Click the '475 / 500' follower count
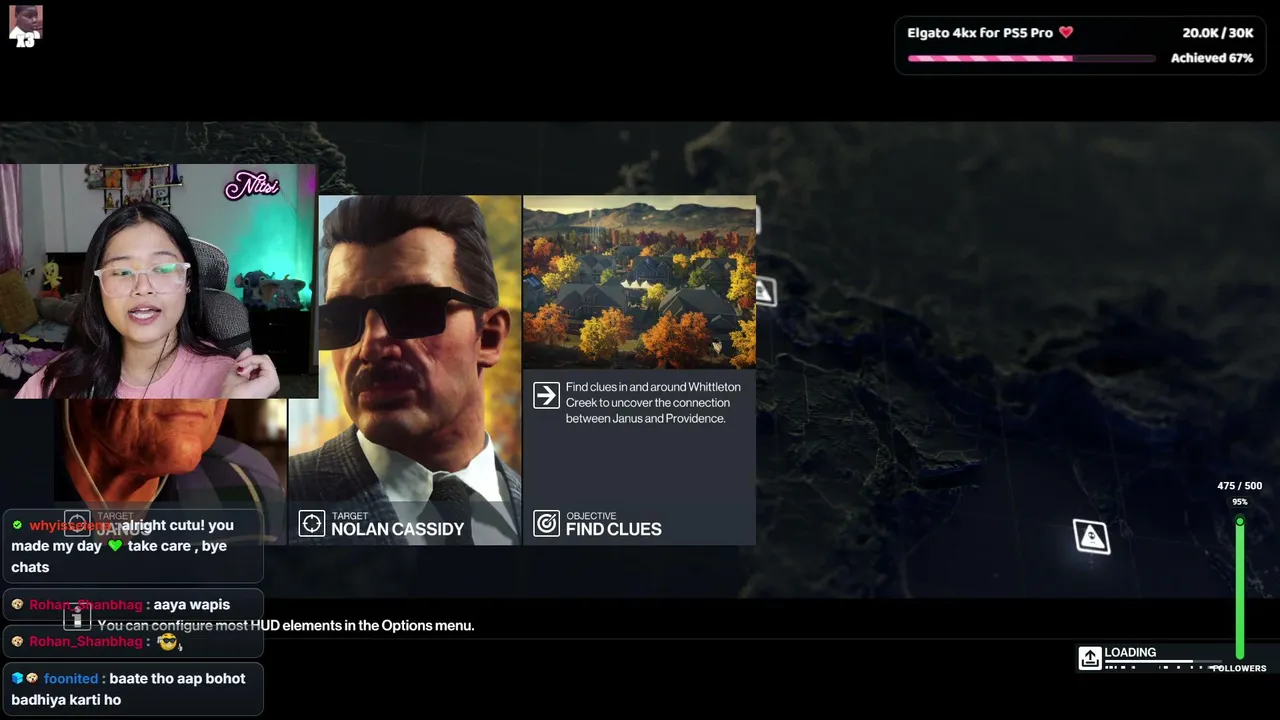The height and width of the screenshot is (720, 1280). tap(1240, 486)
